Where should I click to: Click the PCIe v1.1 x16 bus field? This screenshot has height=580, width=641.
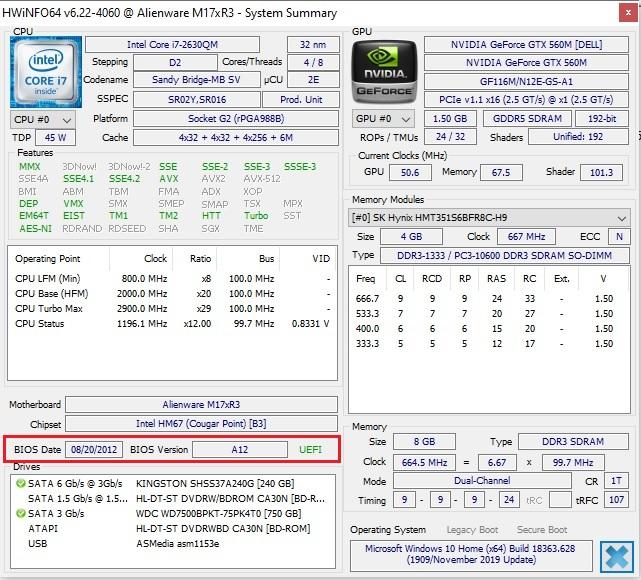(x=526, y=99)
